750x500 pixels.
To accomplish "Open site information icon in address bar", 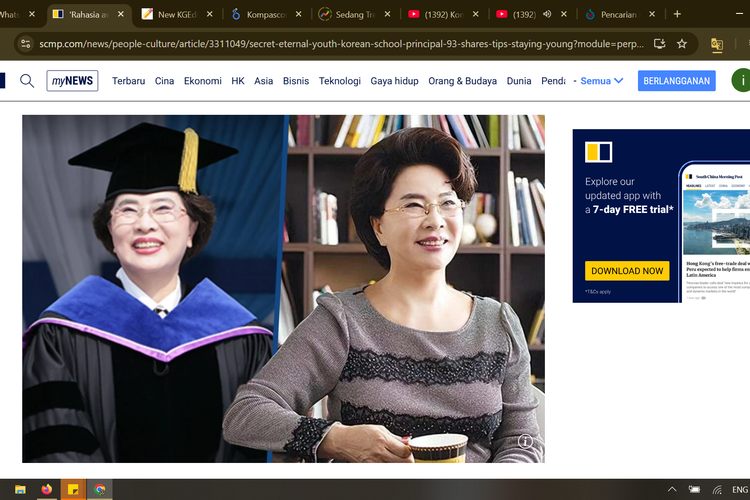I will coord(22,44).
